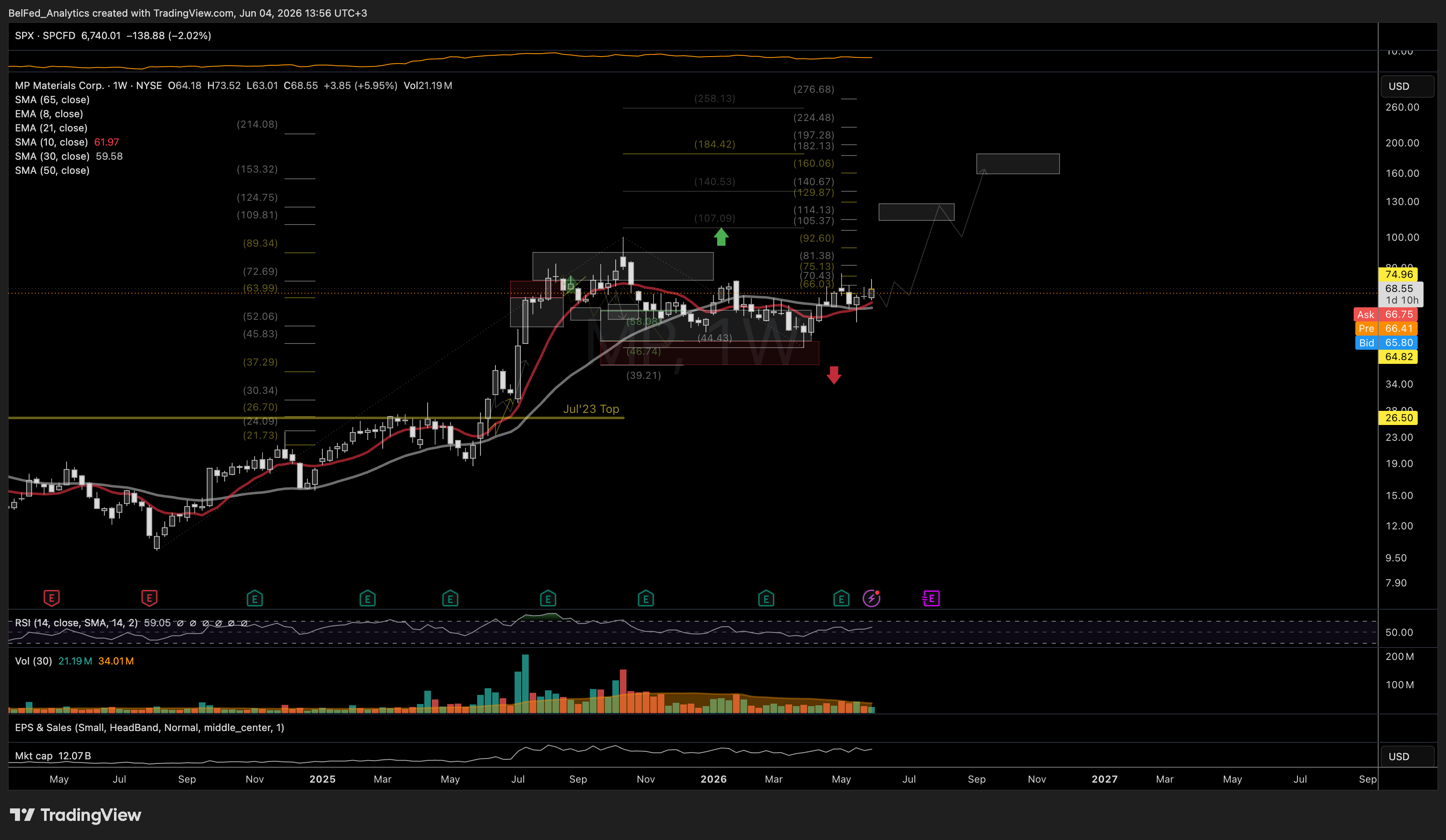Click the MP Materials Corp. legend title

[x=59, y=86]
